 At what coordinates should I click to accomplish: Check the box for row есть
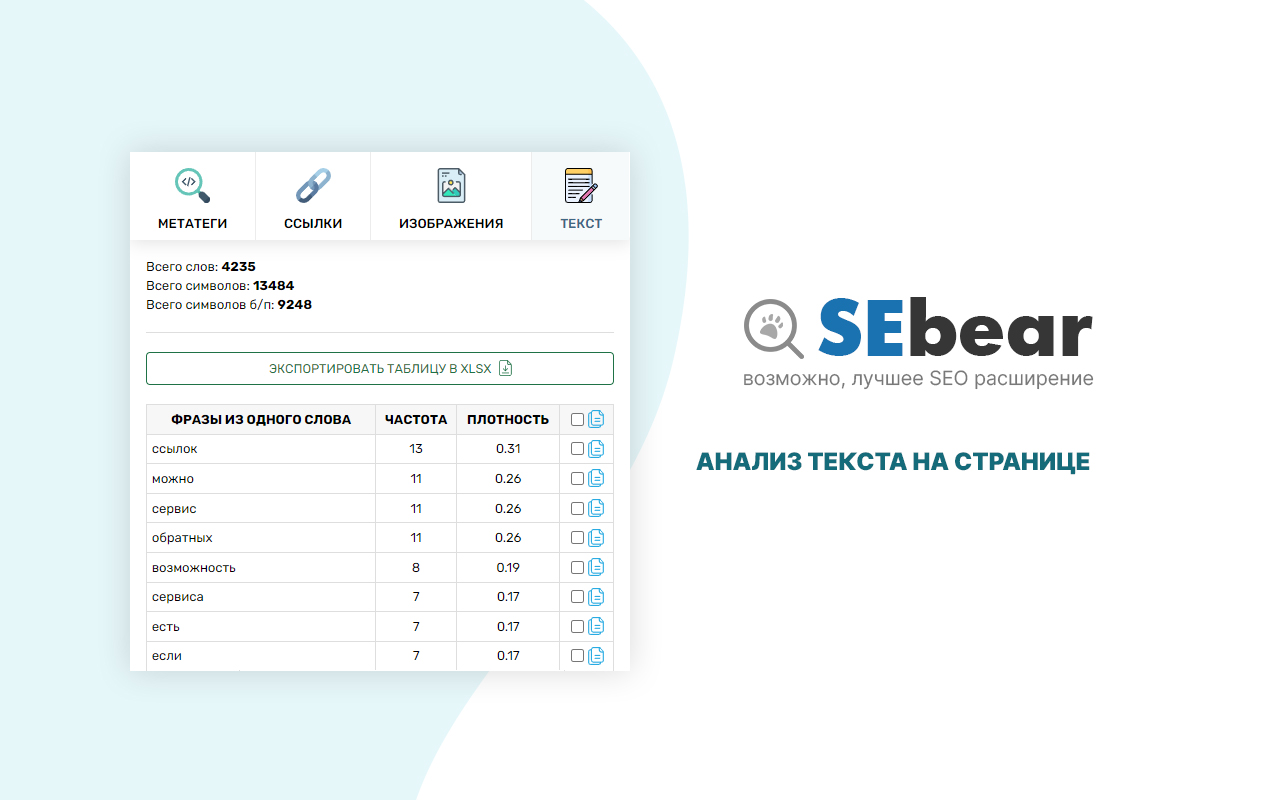coord(577,627)
